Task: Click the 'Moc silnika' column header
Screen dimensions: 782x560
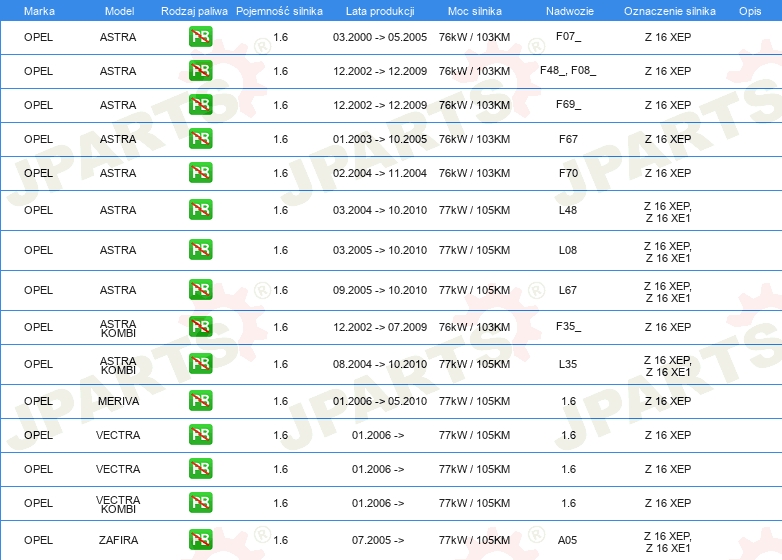Action: (474, 11)
